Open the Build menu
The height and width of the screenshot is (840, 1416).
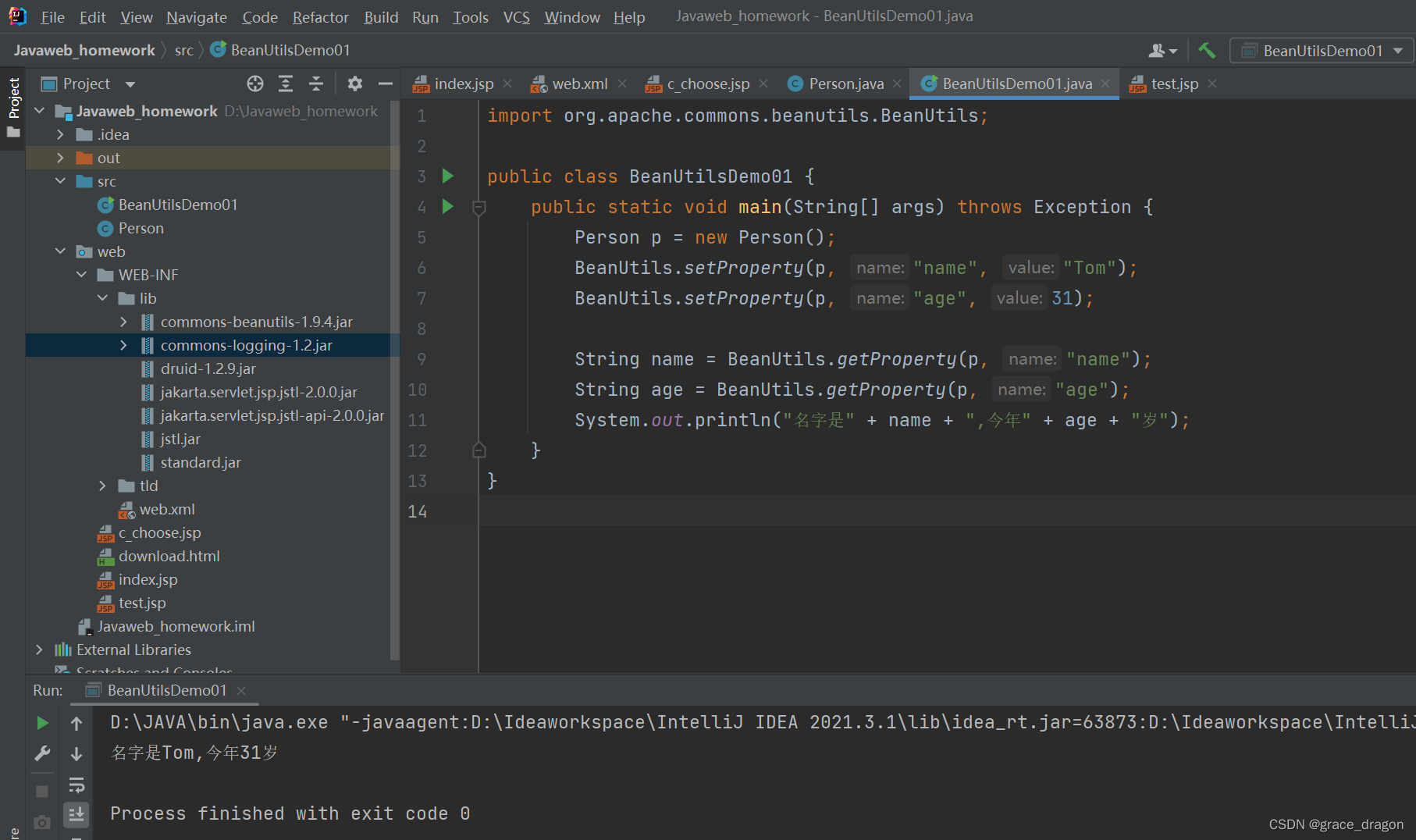coord(381,17)
